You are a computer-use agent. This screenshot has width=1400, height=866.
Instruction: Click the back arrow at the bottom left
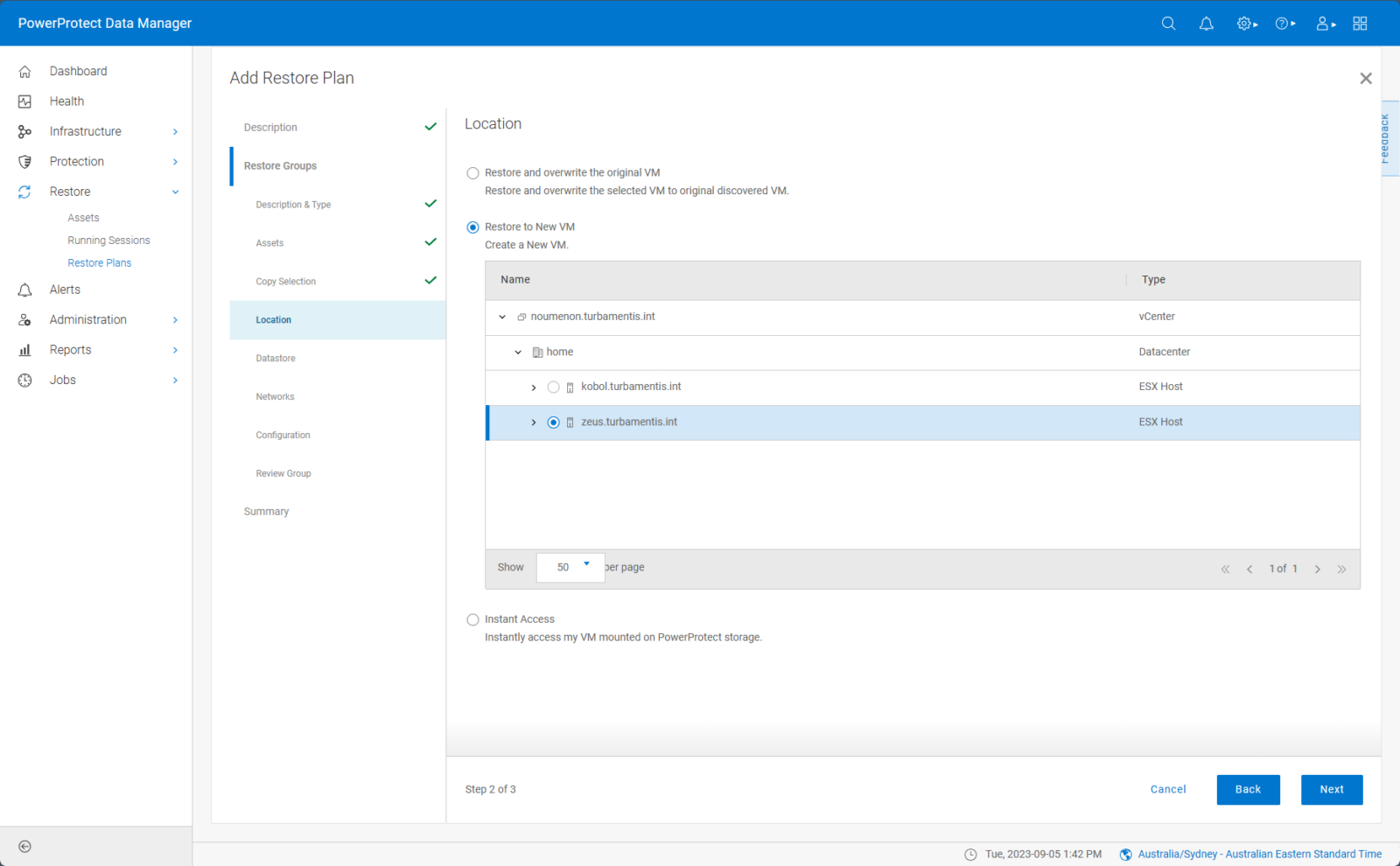coord(24,846)
